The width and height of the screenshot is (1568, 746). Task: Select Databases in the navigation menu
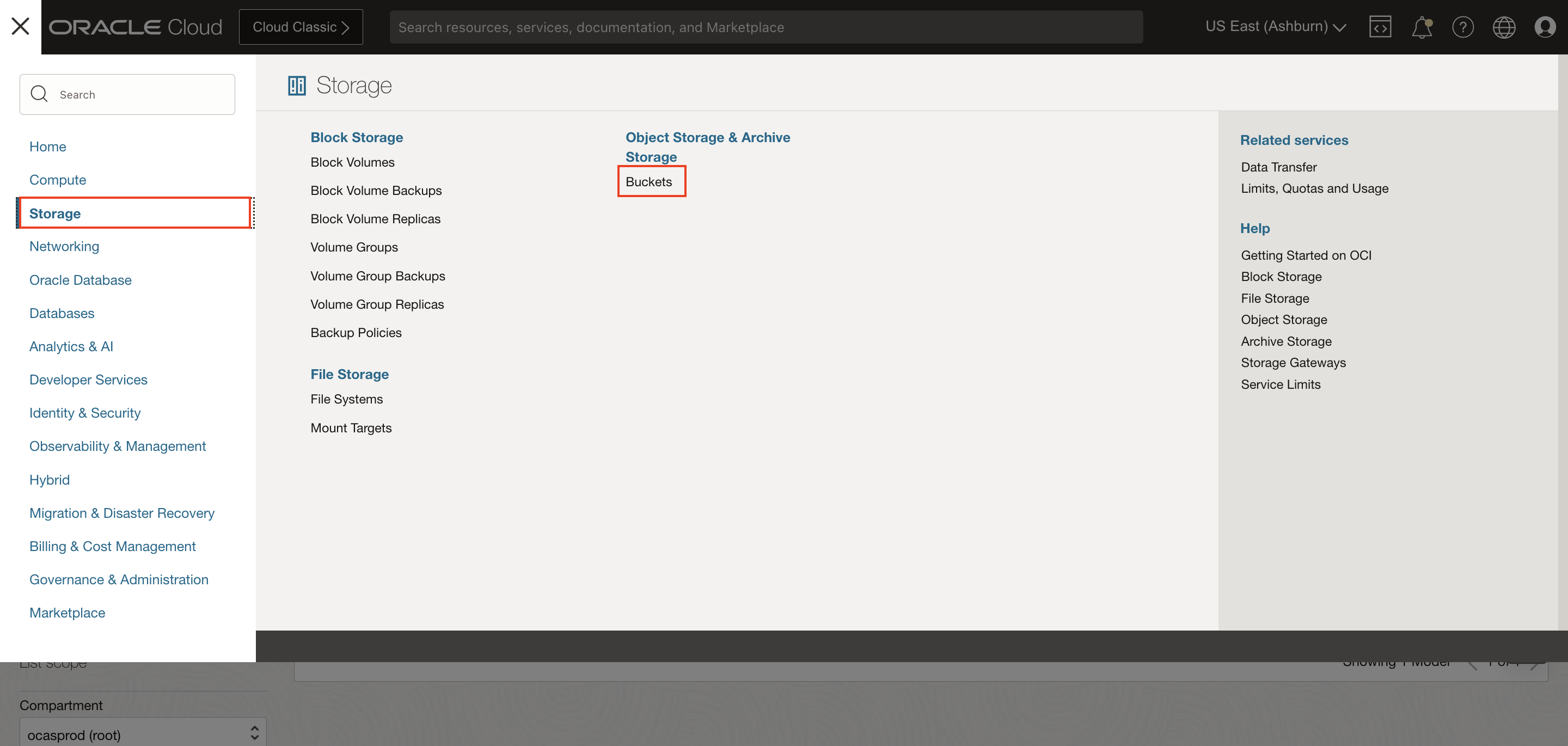point(62,313)
